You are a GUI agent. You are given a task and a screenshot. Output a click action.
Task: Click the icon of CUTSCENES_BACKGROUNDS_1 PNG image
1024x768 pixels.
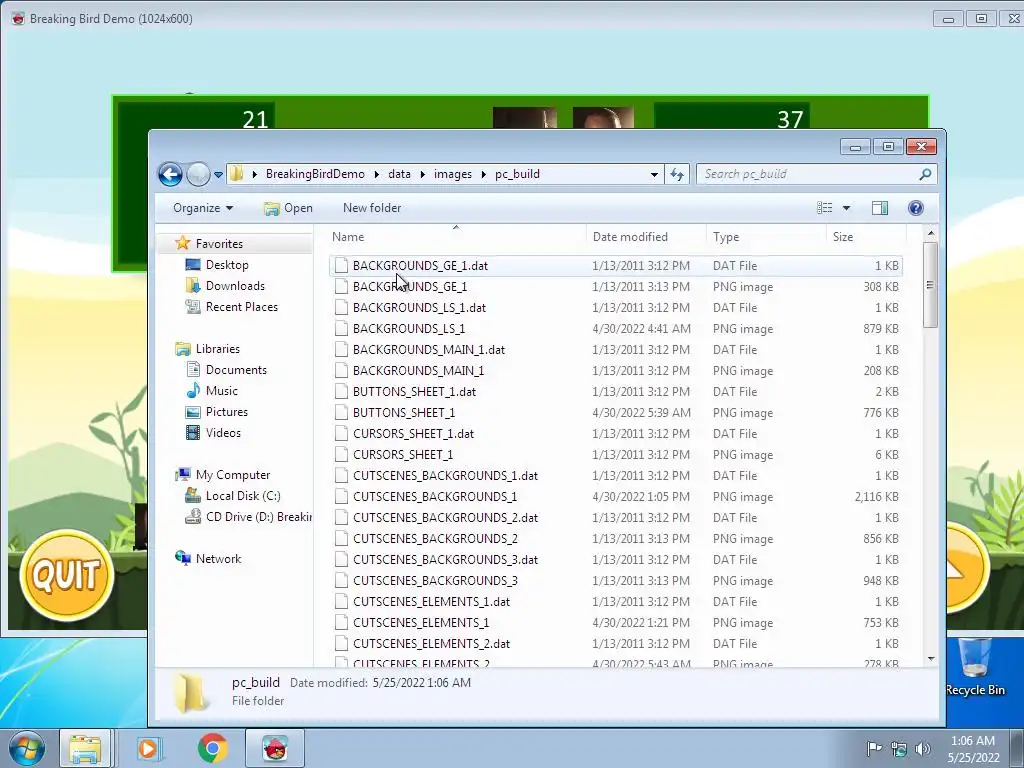342,496
